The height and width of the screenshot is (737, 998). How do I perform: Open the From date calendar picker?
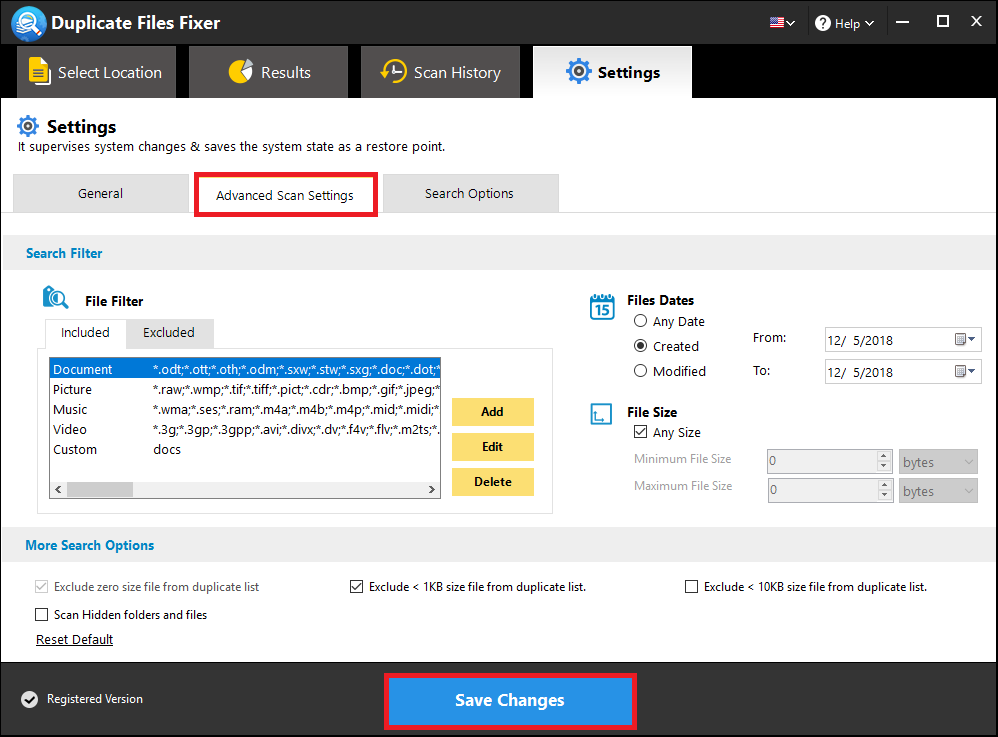(965, 339)
